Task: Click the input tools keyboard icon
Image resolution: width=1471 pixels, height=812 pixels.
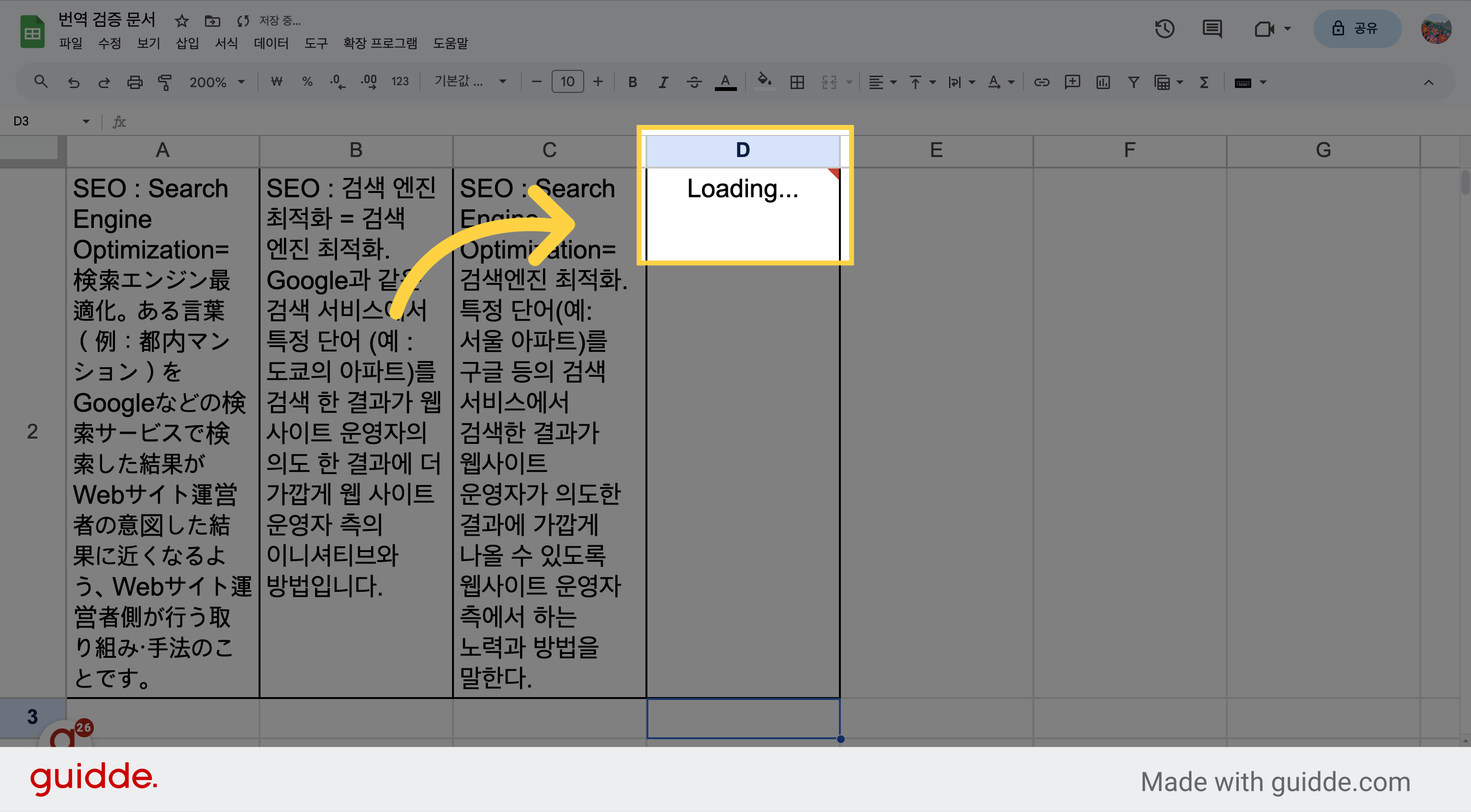Action: pyautogui.click(x=1243, y=83)
